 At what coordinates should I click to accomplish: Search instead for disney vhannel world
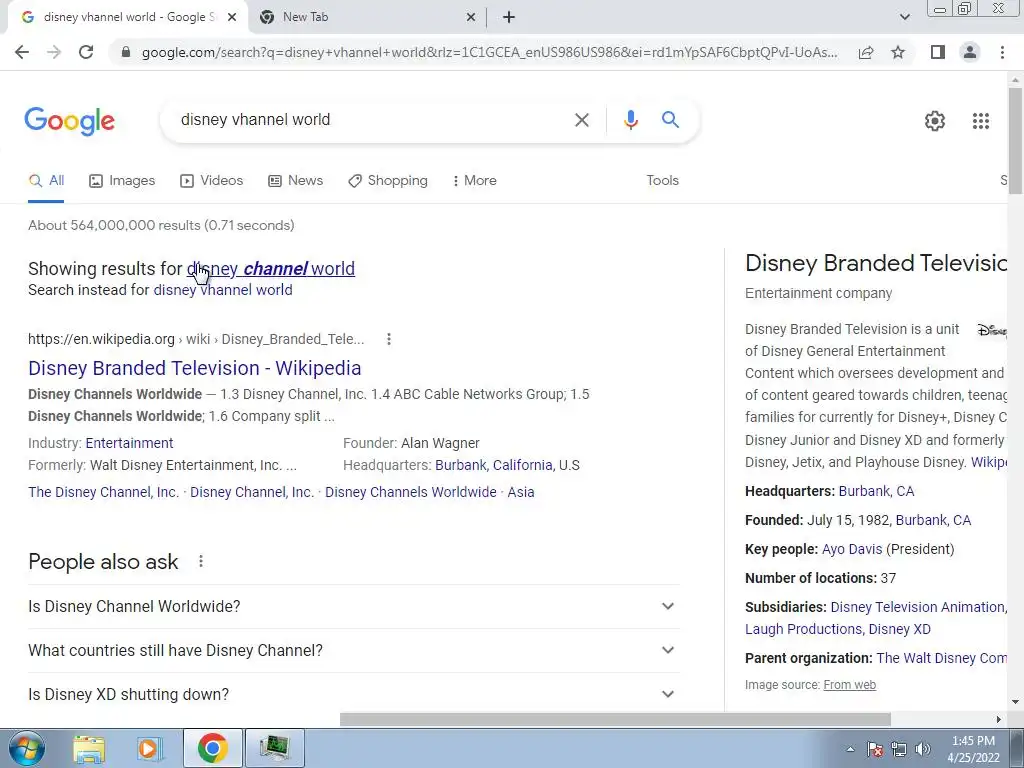point(223,290)
